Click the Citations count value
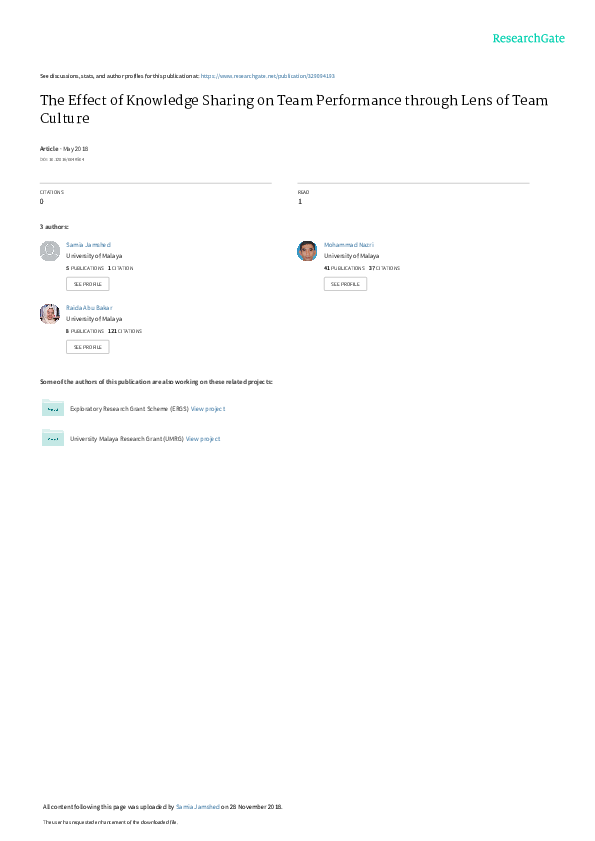595x841 pixels. (x=41, y=202)
